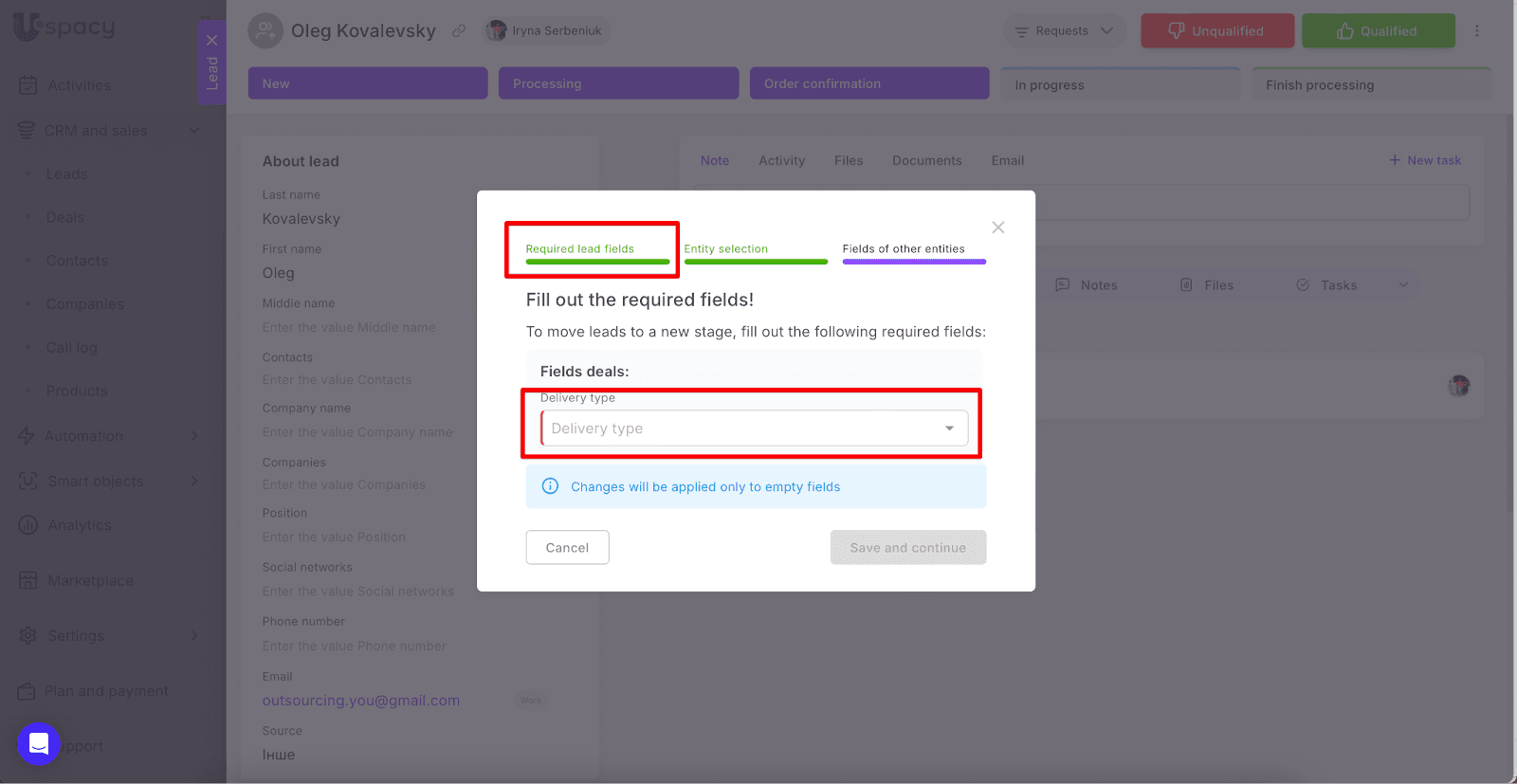This screenshot has height=784, width=1517.
Task: Mark lead as Qualified
Action: 1378,31
